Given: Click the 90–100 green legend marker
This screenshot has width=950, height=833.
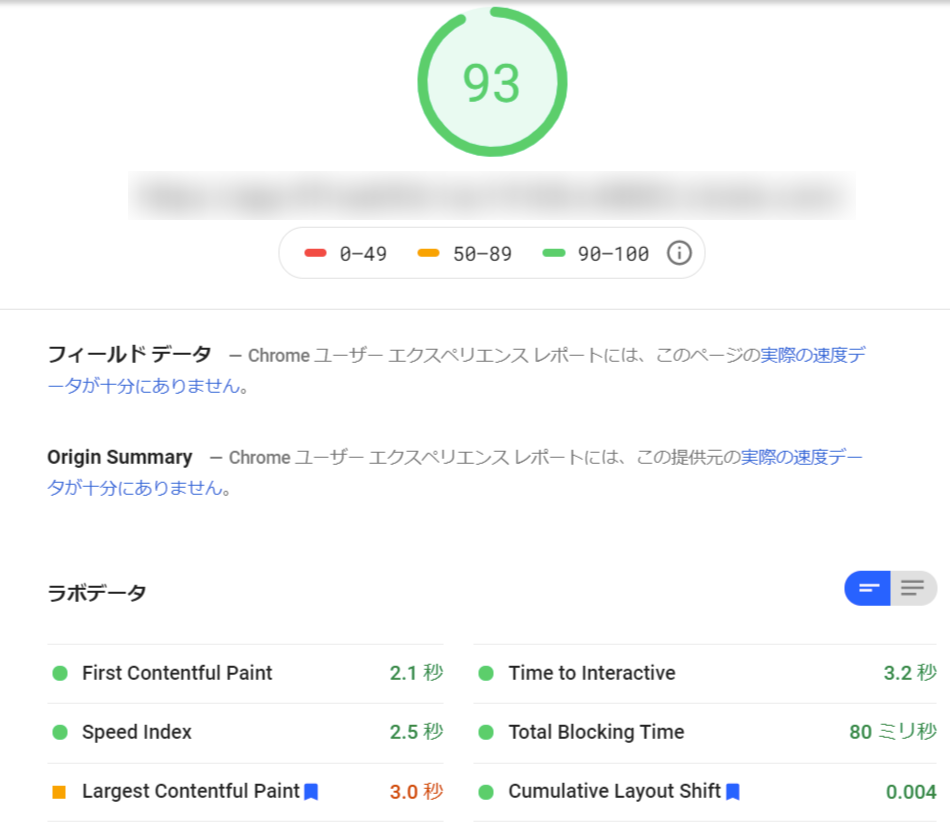Looking at the screenshot, I should (554, 253).
